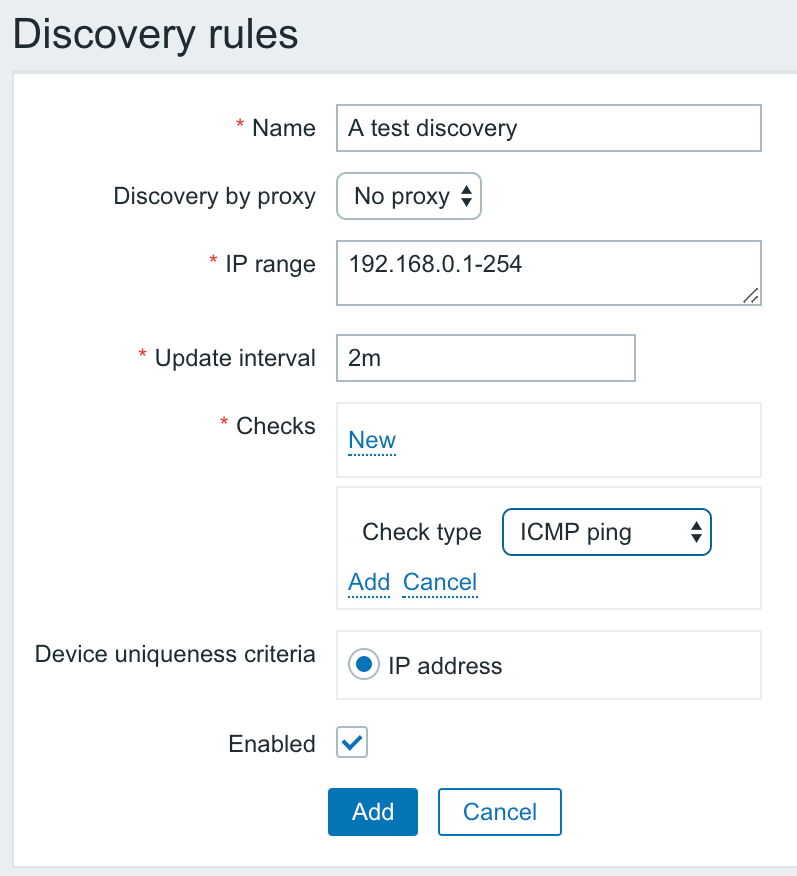The width and height of the screenshot is (797, 876).
Task: Click the Device uniqueness criteria label
Action: (175, 654)
